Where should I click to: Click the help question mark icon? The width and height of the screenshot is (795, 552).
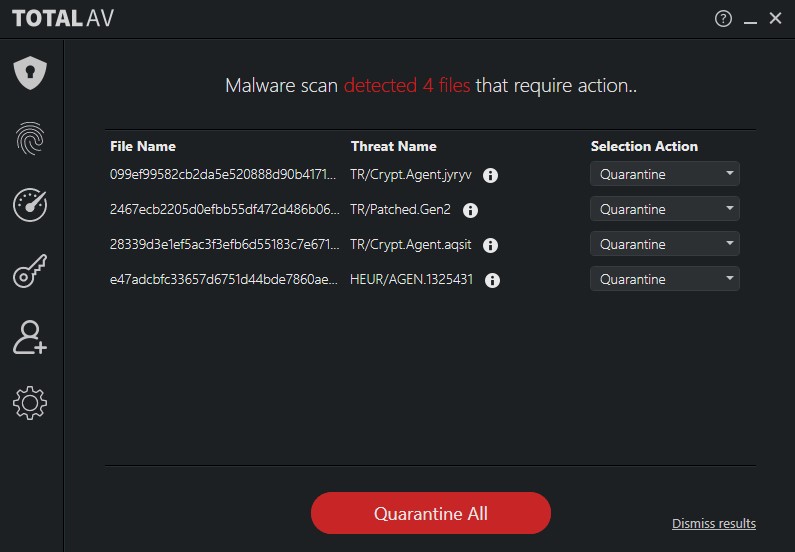(x=723, y=19)
